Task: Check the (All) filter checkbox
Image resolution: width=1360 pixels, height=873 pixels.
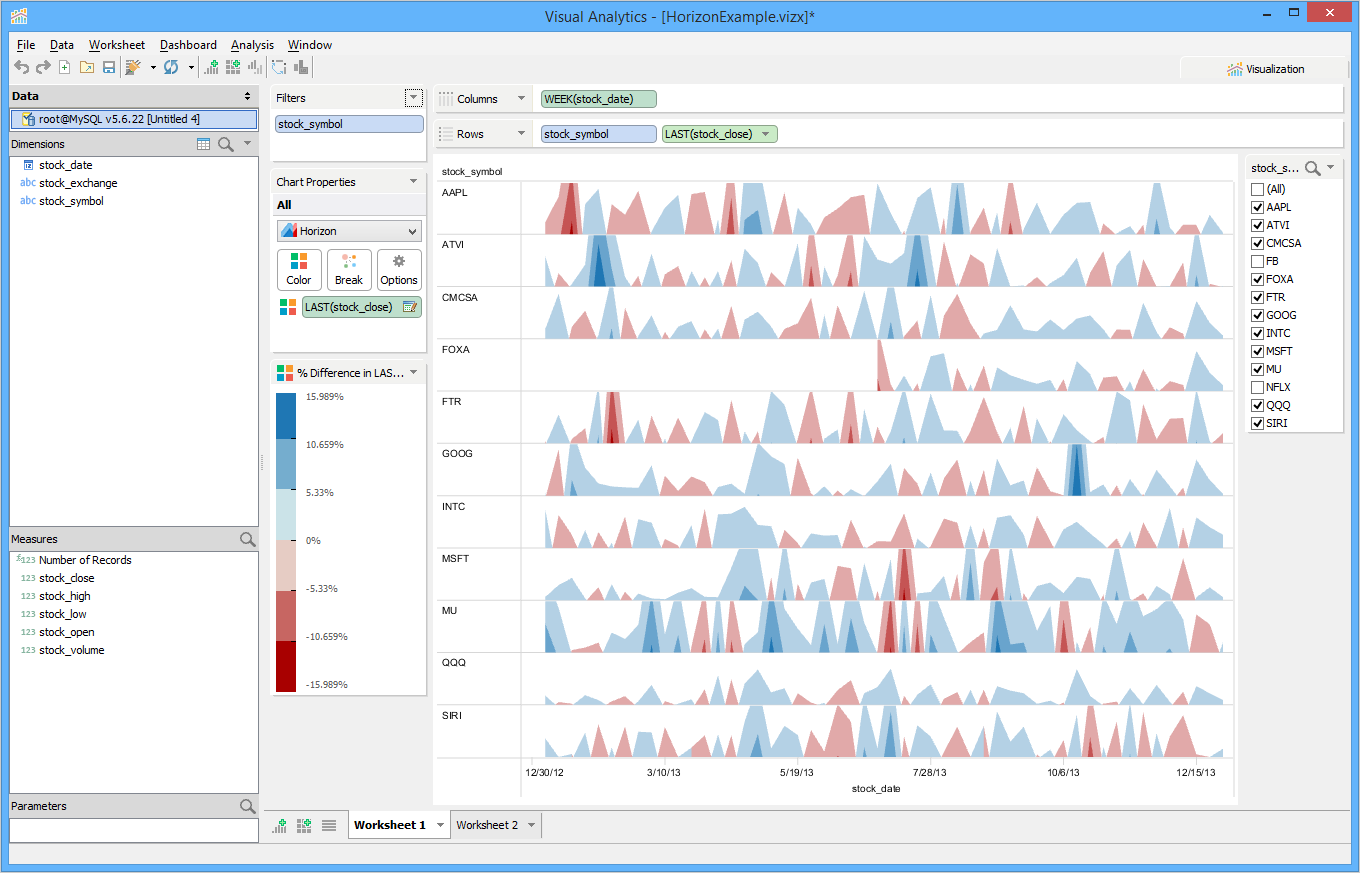Action: click(1257, 189)
